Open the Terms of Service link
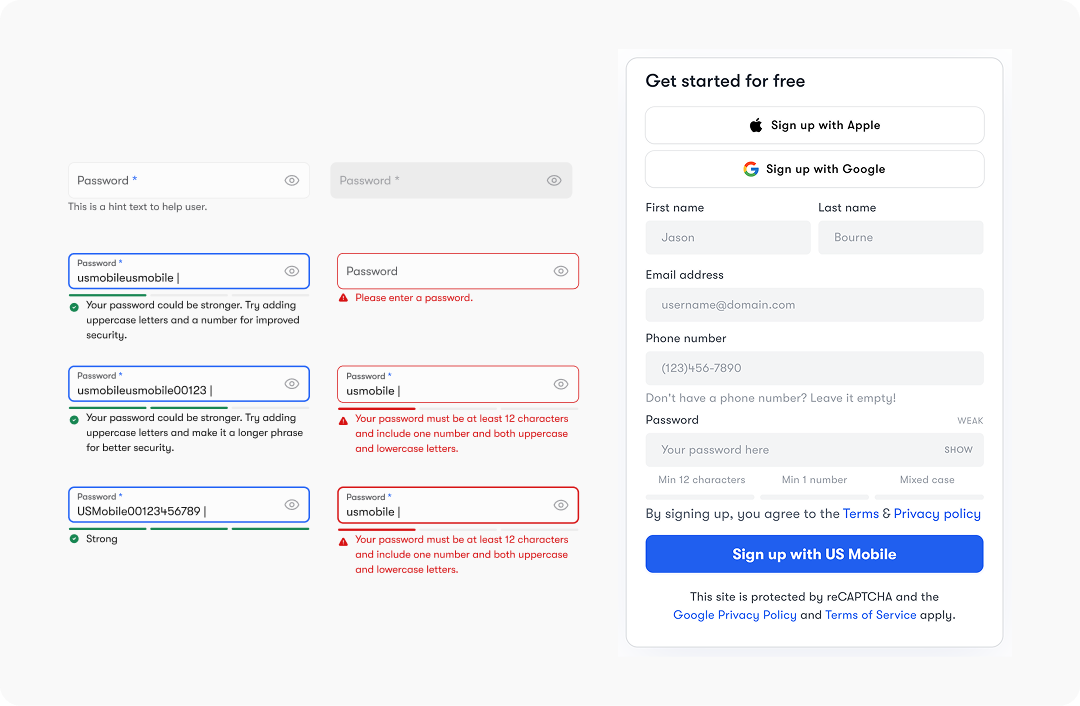Image resolution: width=1080 pixels, height=706 pixels. click(871, 615)
